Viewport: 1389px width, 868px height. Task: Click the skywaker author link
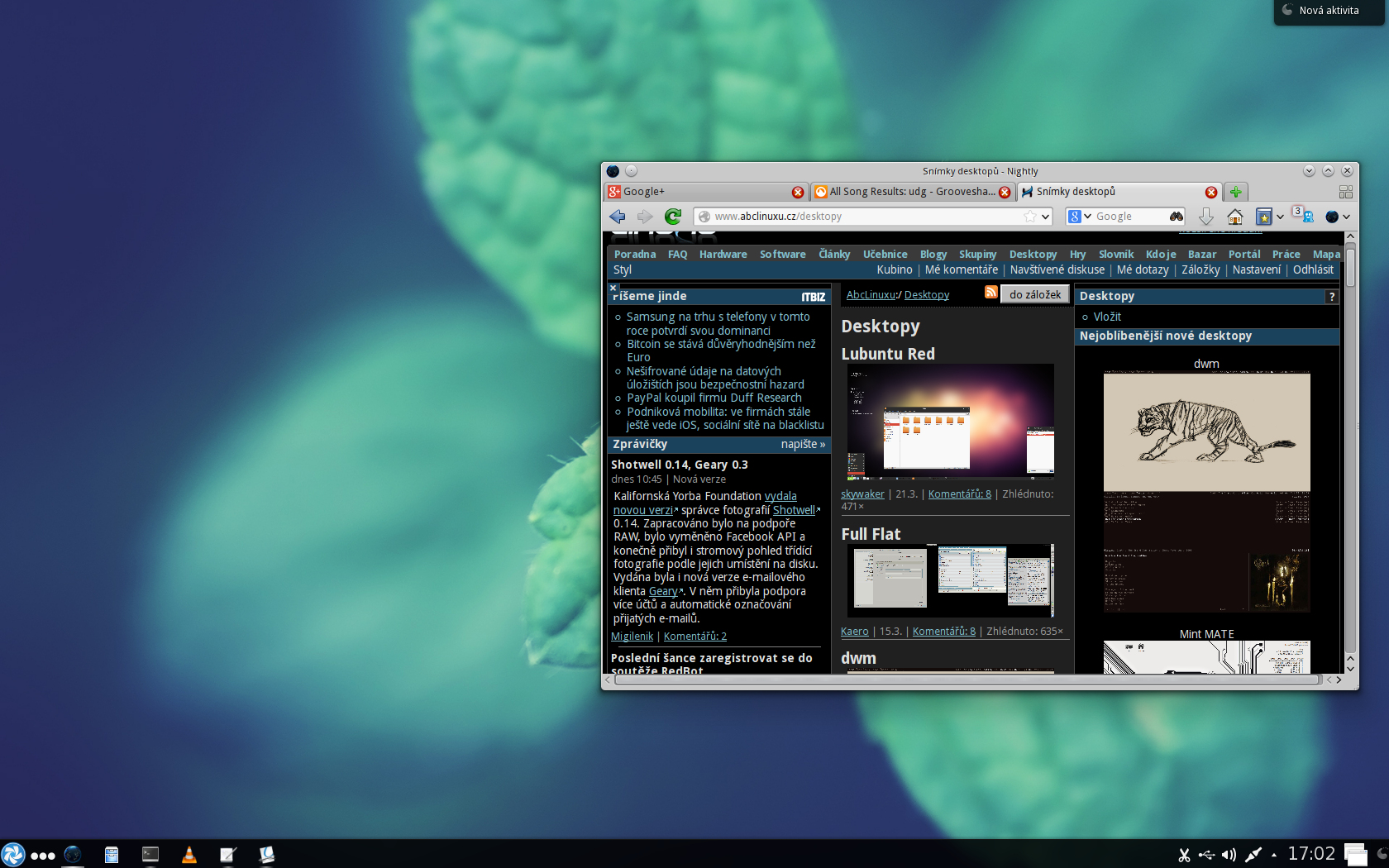862,494
